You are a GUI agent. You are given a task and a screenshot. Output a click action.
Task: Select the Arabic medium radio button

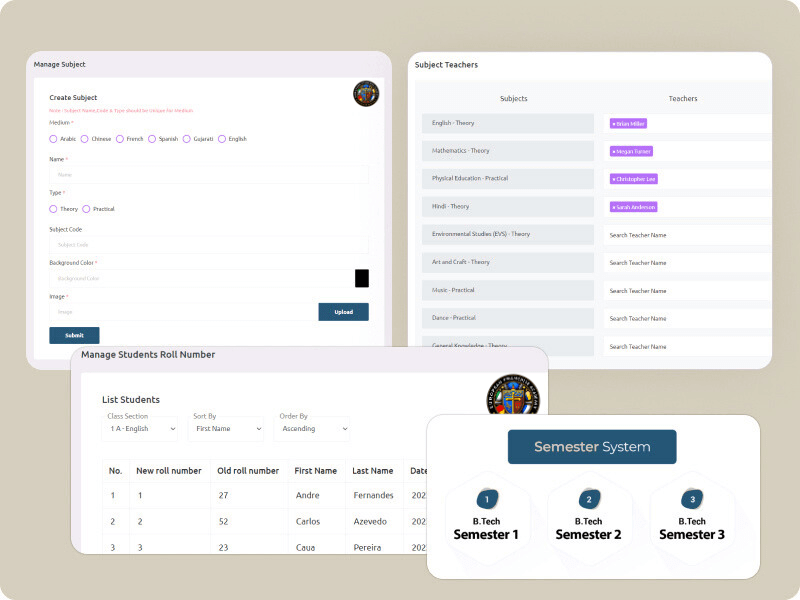(53, 139)
